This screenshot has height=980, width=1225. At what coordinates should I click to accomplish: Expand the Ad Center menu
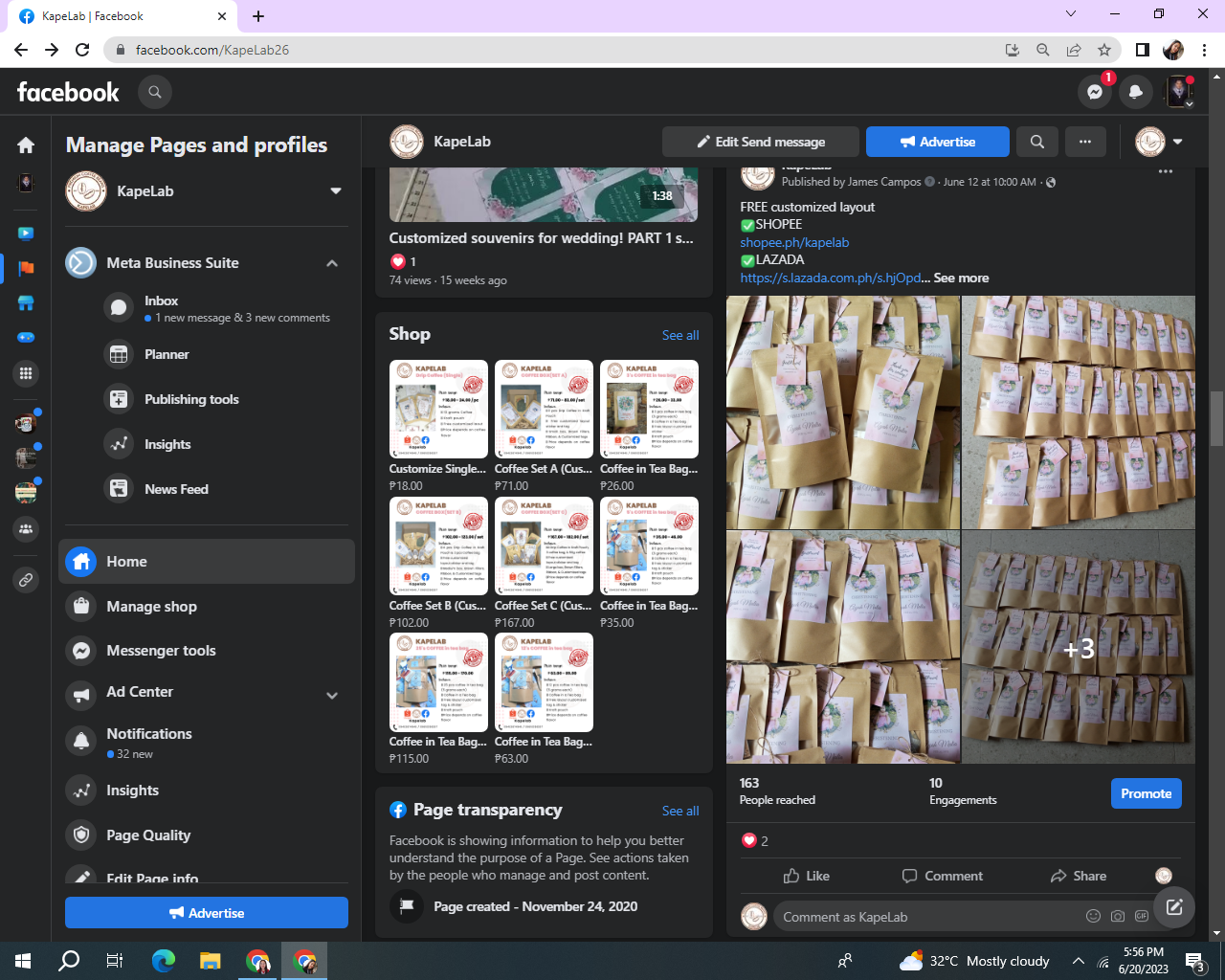point(332,695)
